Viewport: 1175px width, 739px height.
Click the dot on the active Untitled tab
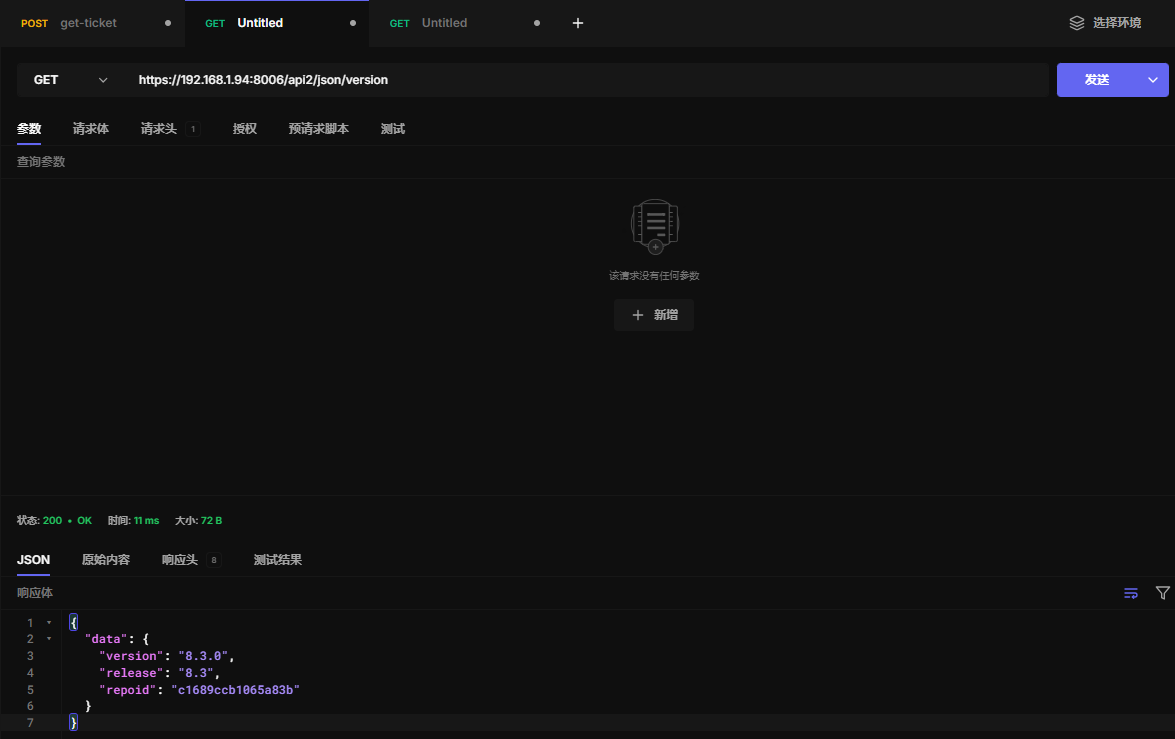coord(352,23)
